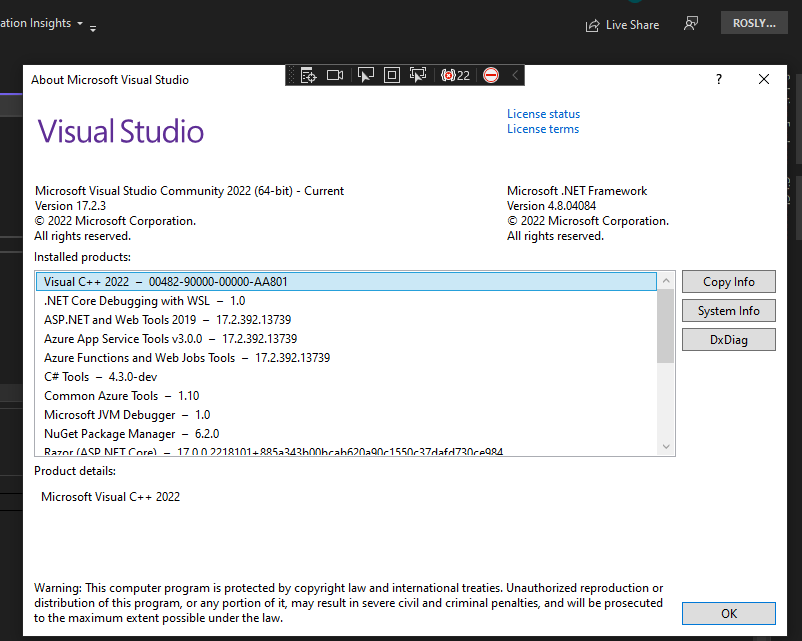Toggle the display layout adorners icon
802x641 pixels.
391,74
